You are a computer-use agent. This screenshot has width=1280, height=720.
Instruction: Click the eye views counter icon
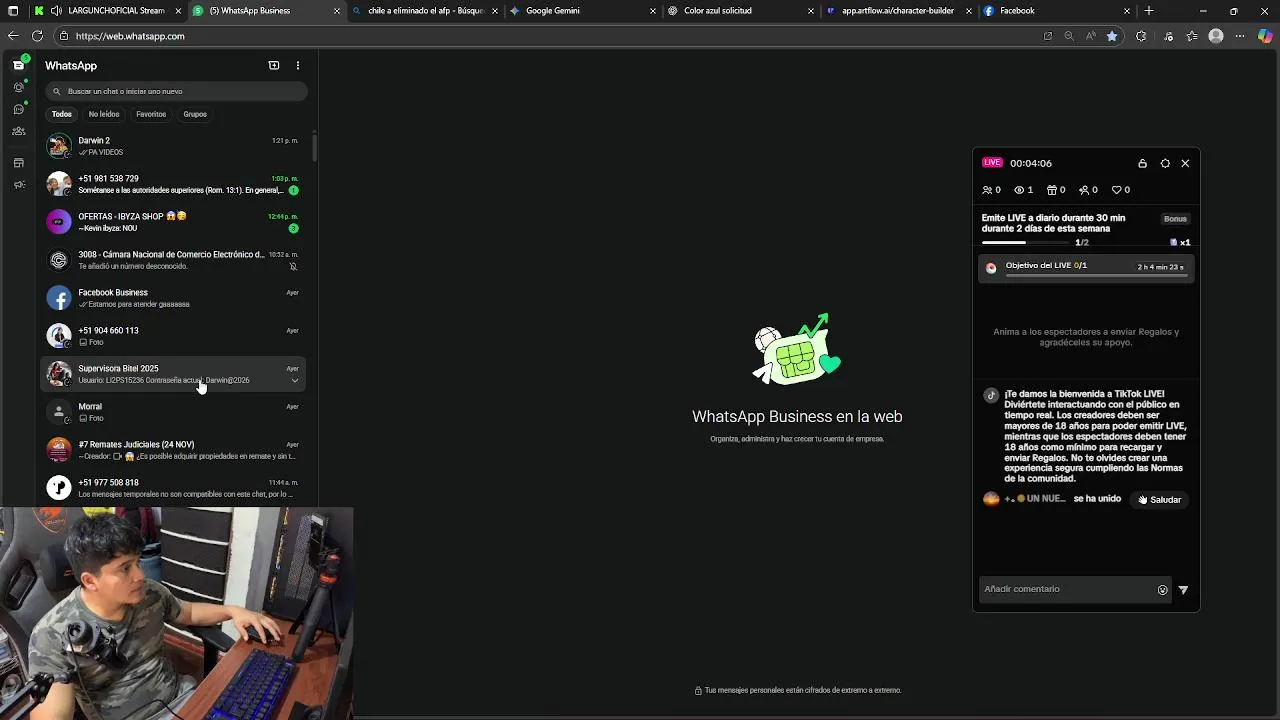coord(1019,190)
